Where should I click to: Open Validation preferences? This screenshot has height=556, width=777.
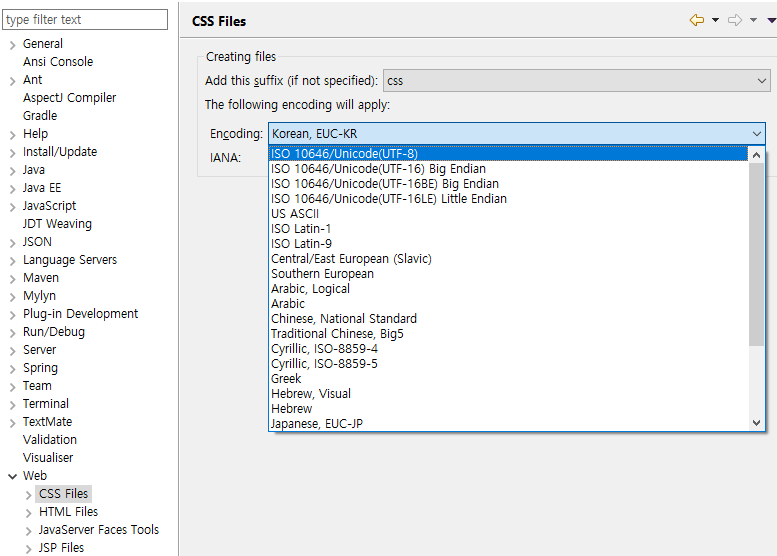[x=50, y=440]
